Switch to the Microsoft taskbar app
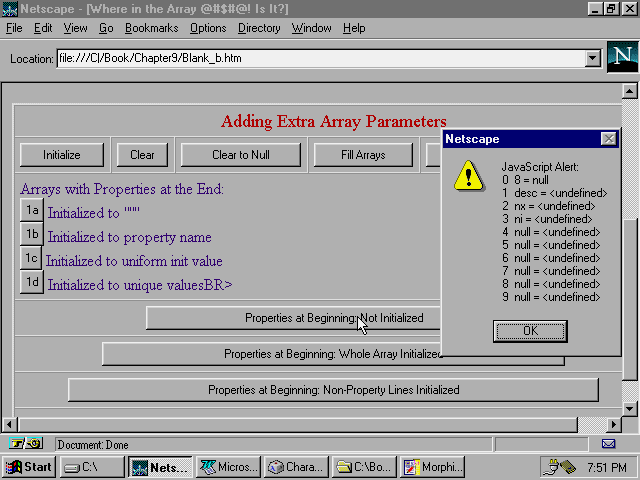 pos(229,467)
